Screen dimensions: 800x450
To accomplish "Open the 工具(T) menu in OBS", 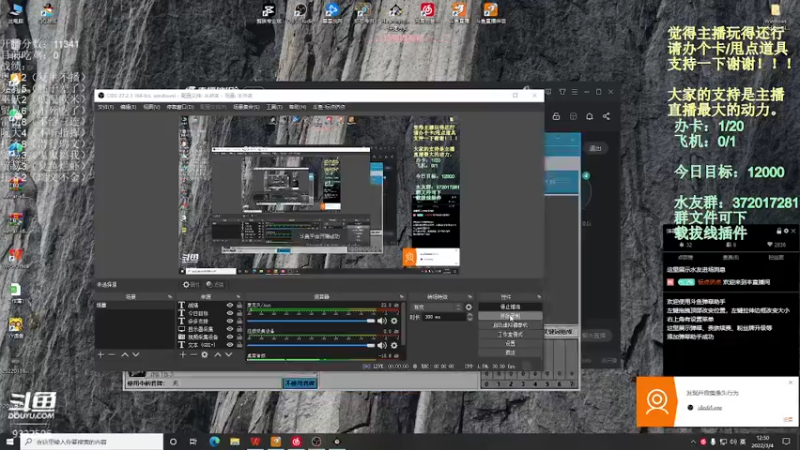I will 274,107.
